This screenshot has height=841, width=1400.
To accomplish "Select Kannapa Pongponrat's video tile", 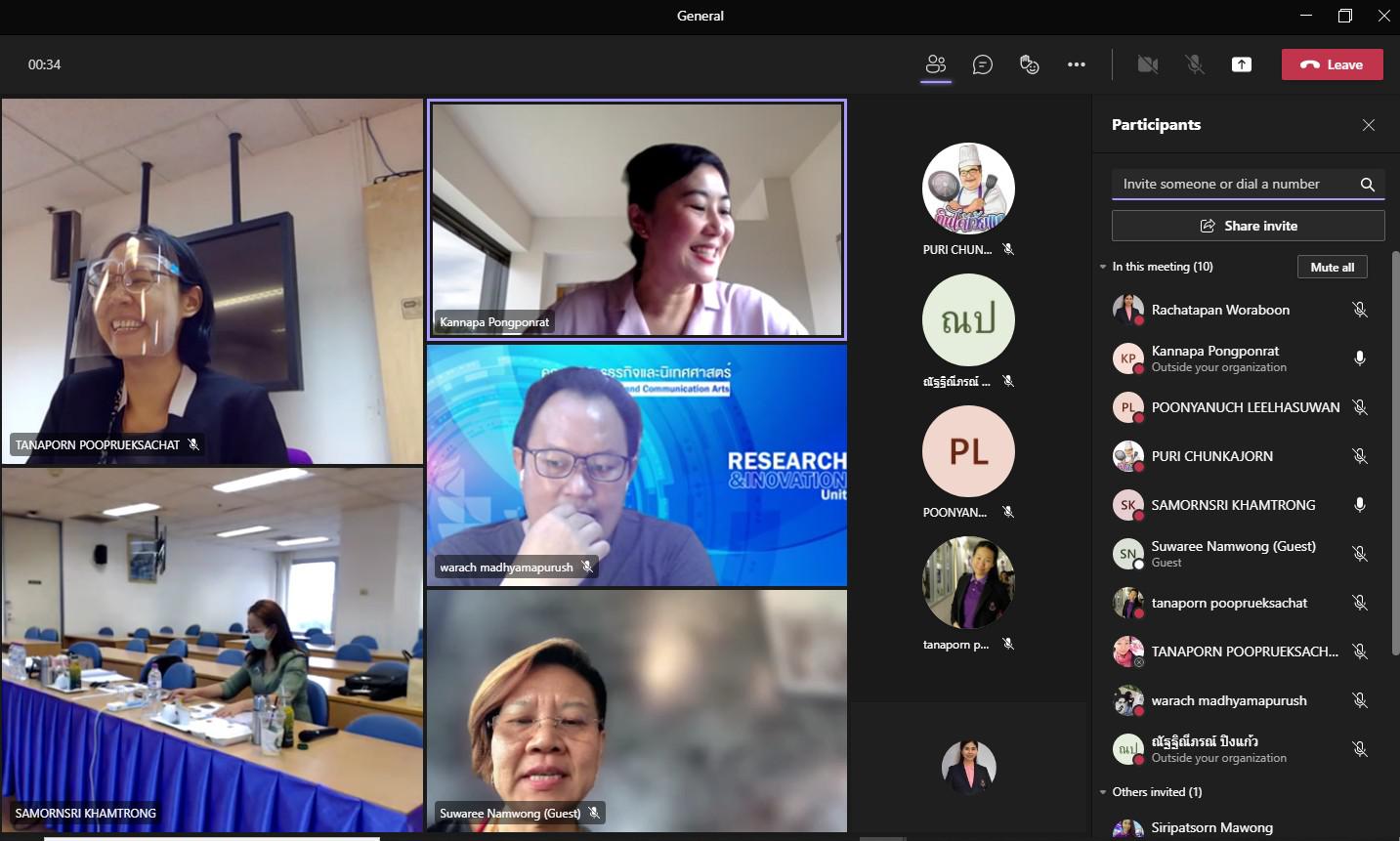I will pos(637,220).
